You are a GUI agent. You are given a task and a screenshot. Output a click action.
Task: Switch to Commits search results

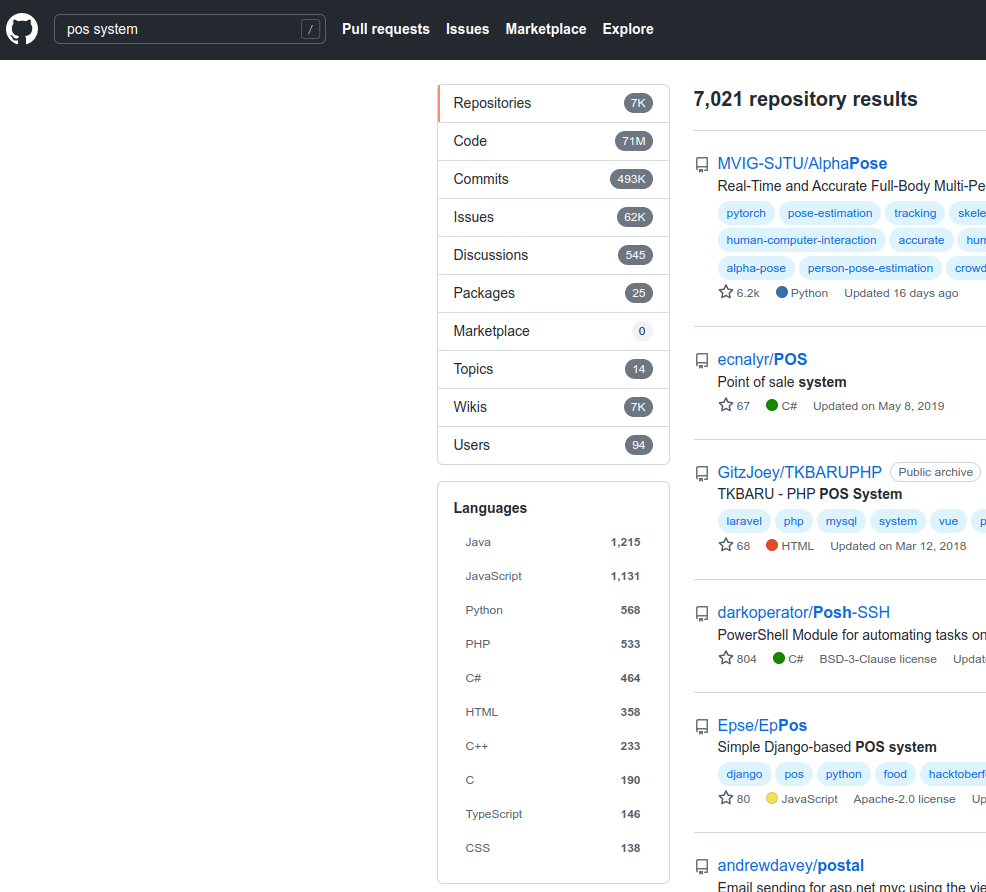[x=553, y=179]
